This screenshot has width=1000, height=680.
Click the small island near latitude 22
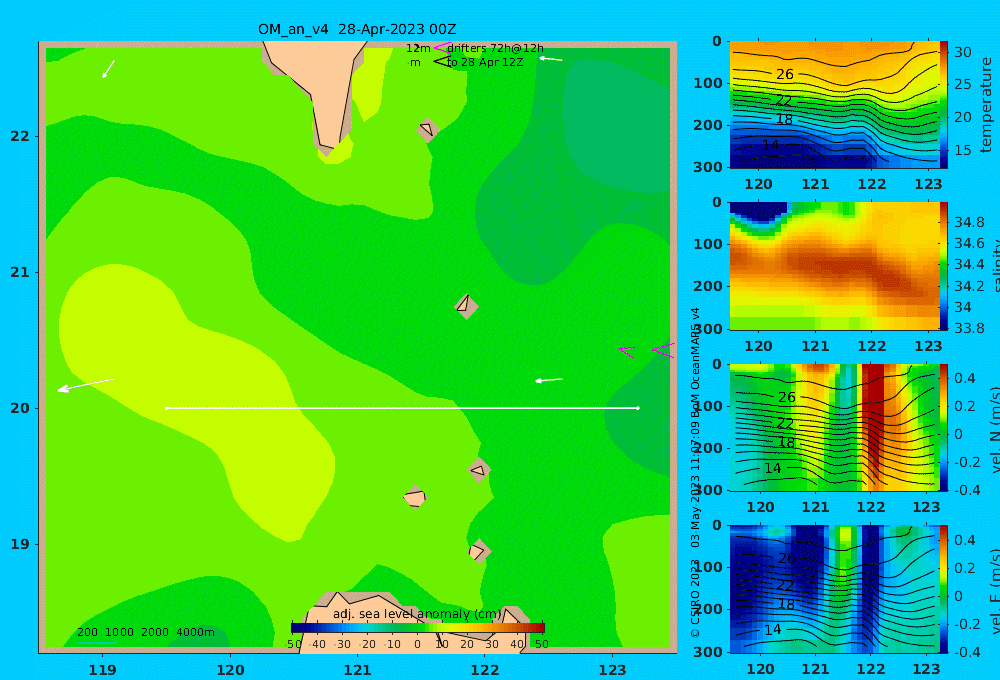pyautogui.click(x=428, y=129)
